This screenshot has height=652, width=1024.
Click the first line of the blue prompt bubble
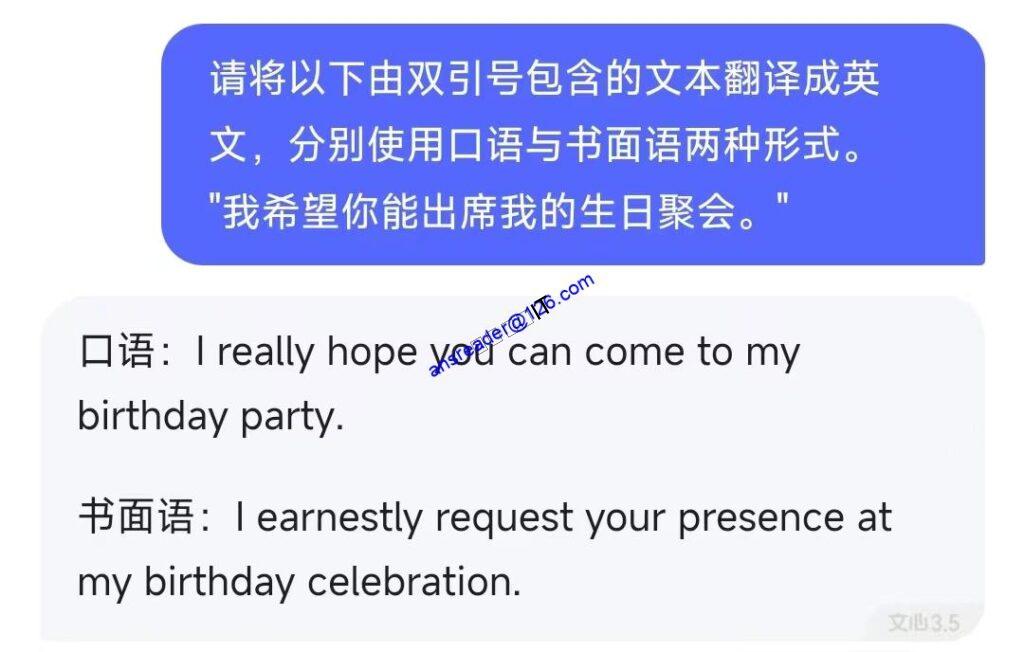coord(545,79)
